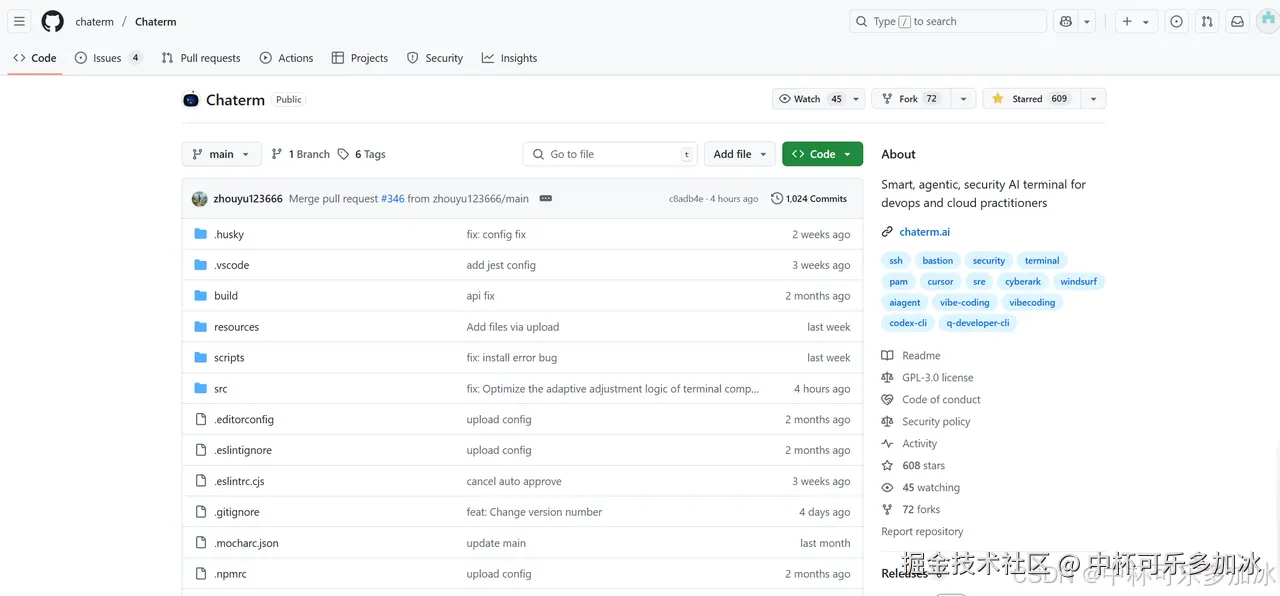
Task: Click the Go to file search field
Action: (610, 154)
